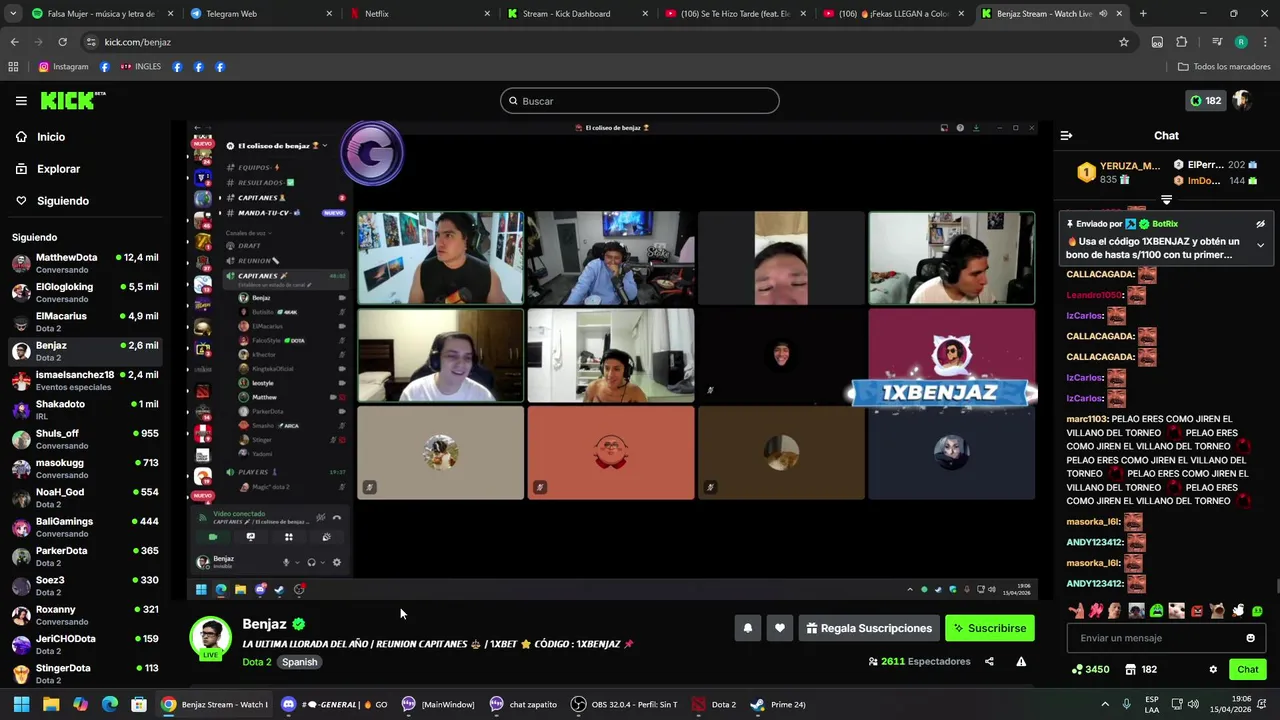Expand the pinned message chevron
Image resolution: width=1280 pixels, height=720 pixels.
1260,245
